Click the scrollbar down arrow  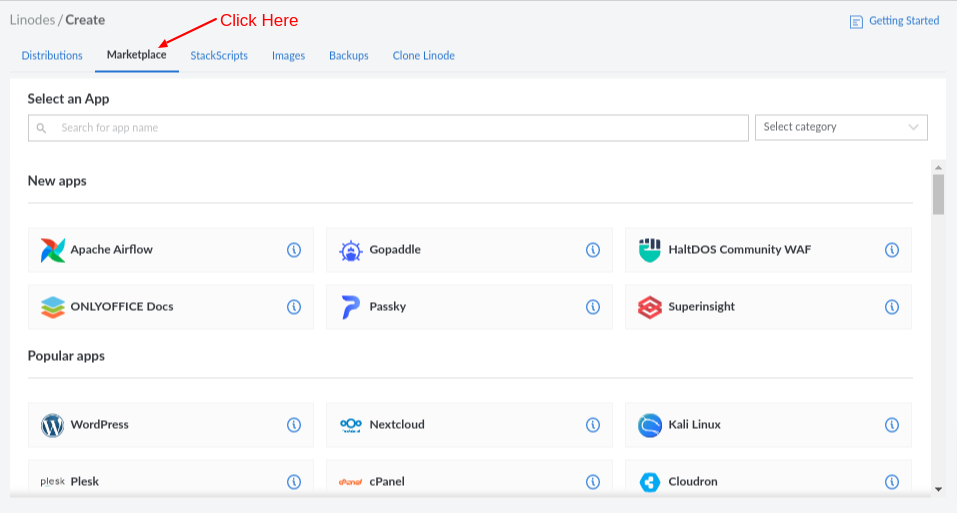coord(938,489)
